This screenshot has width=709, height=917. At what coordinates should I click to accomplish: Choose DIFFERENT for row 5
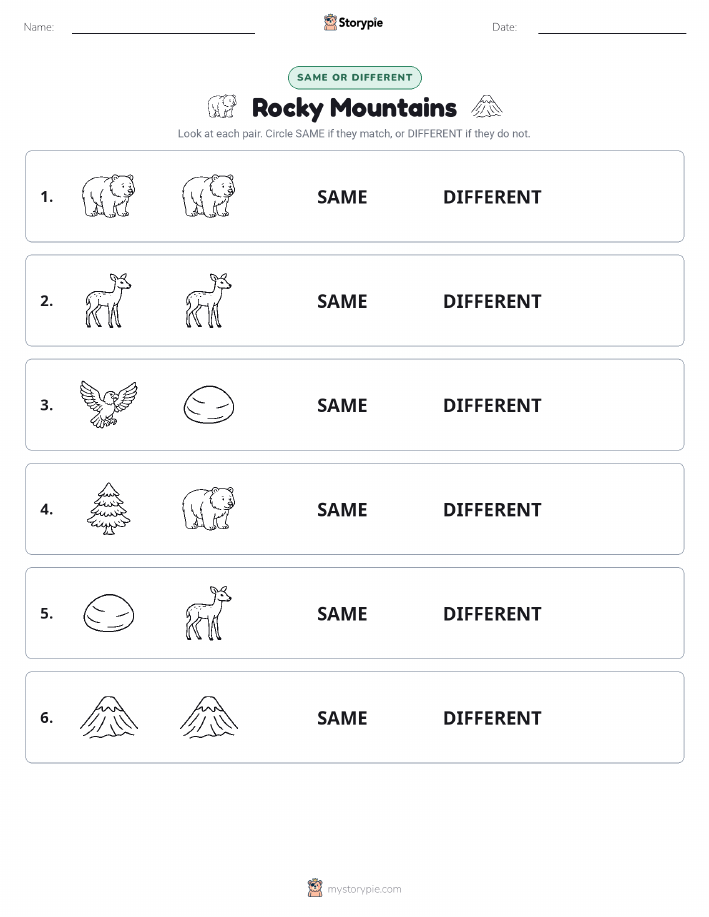click(x=492, y=613)
